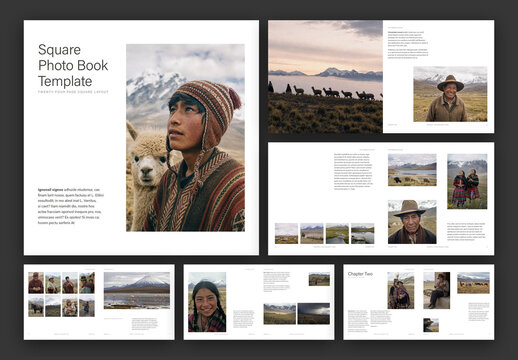Select the smiling man in brimmed hat photo

point(450,94)
